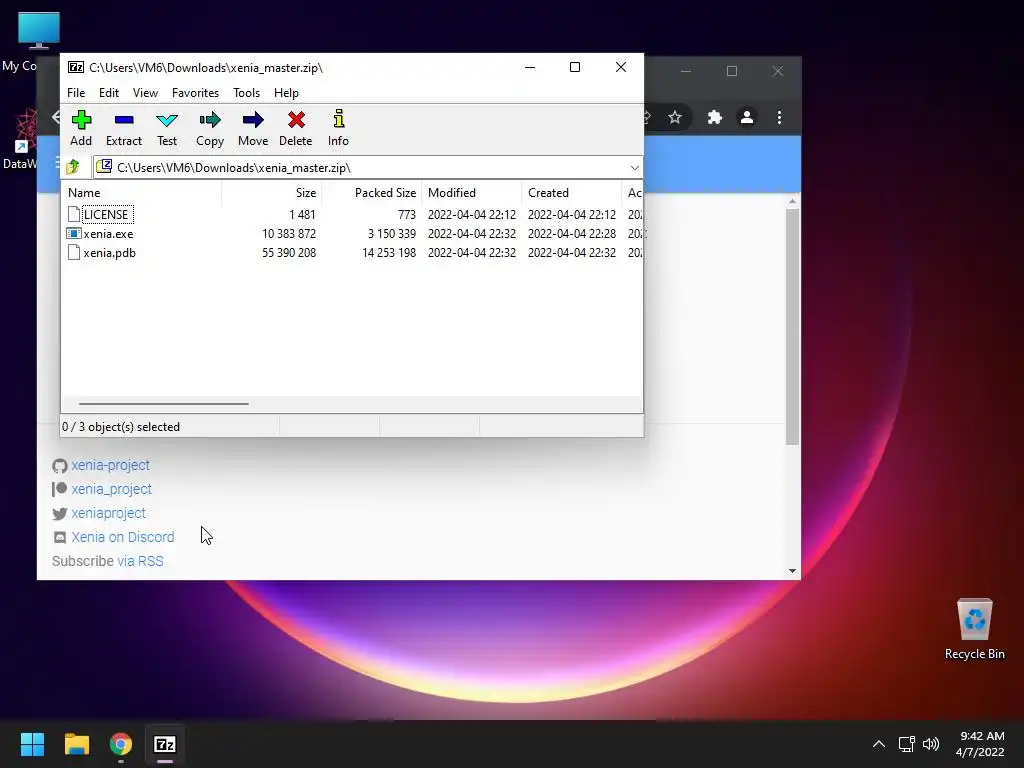The image size is (1024, 768).
Task: Open the xenia-project GitHub link
Action: (x=110, y=465)
